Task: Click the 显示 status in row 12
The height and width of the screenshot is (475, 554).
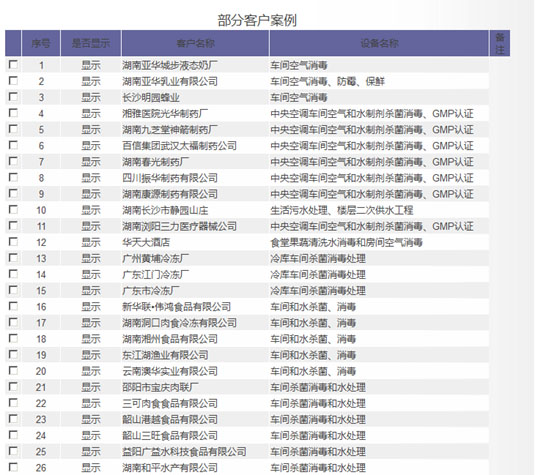Action: (91, 242)
